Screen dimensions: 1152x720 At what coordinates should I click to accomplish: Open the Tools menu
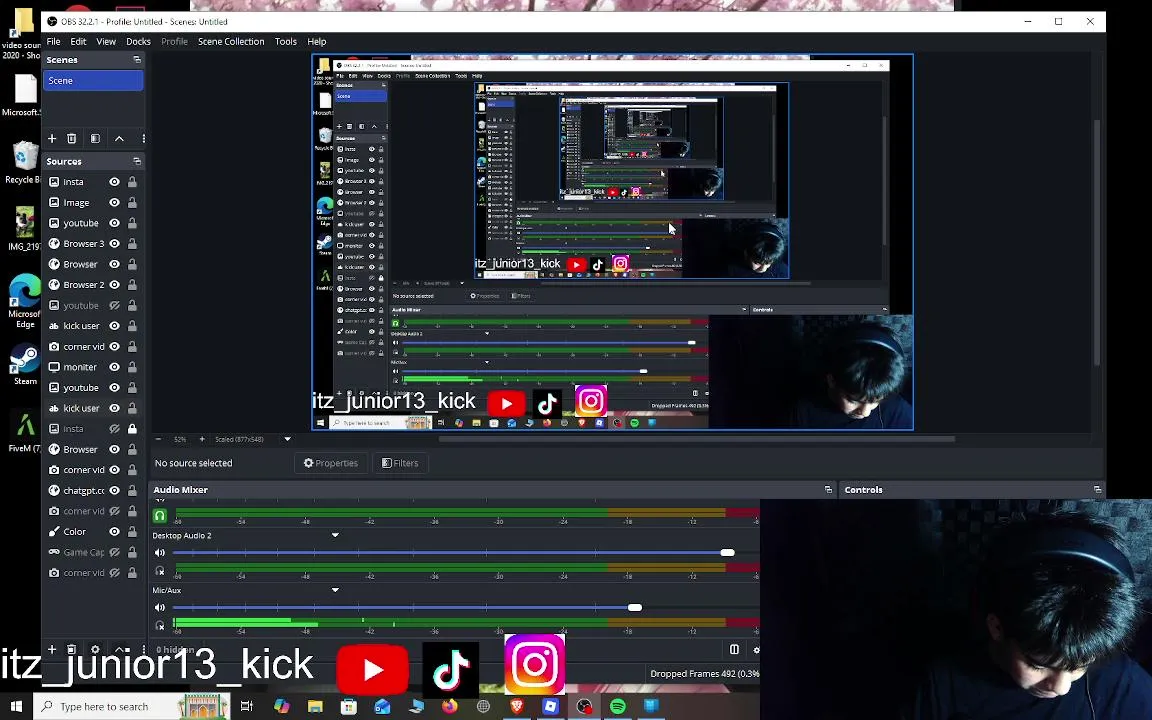(286, 41)
